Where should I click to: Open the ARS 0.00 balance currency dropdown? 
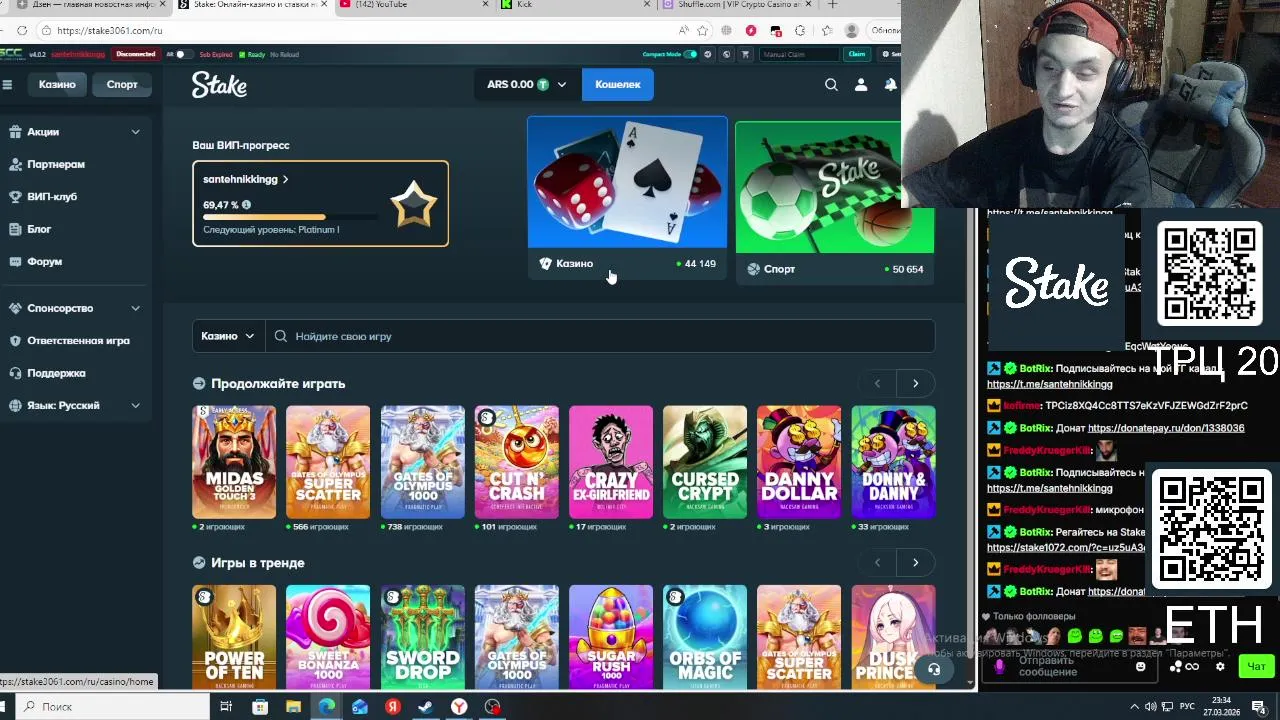pos(526,85)
